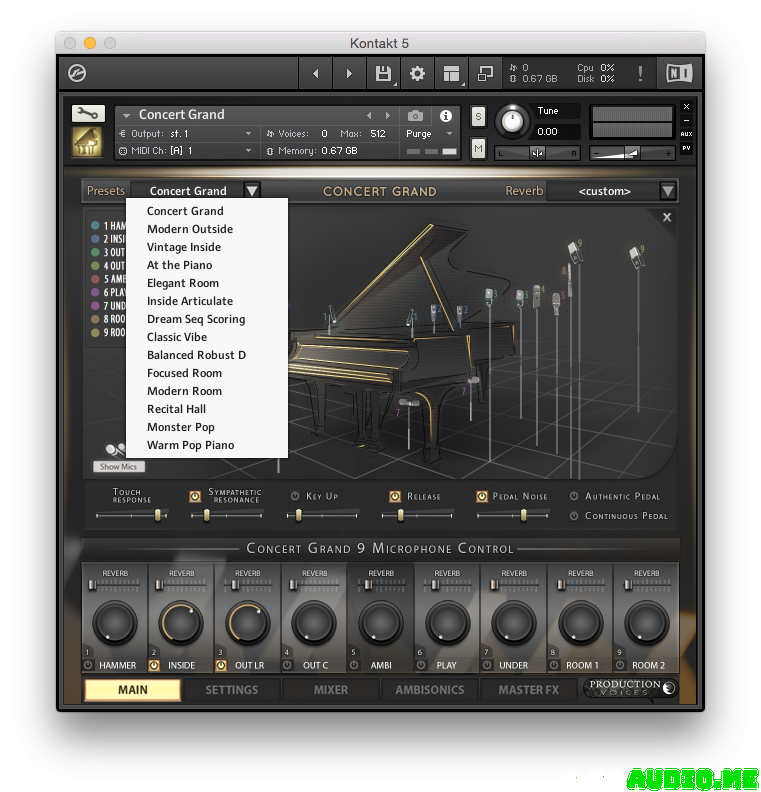This screenshot has width=761, height=792.
Task: Click the Solo S button
Action: [x=478, y=115]
